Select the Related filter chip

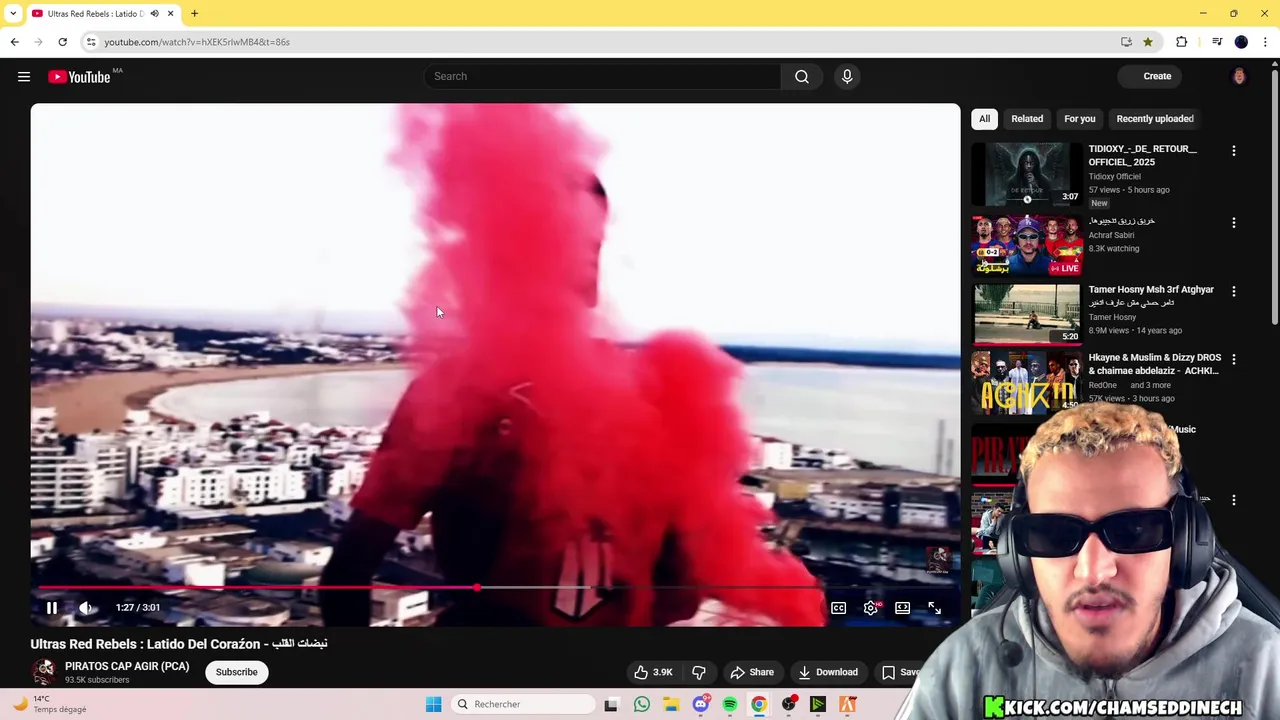[x=1027, y=119]
